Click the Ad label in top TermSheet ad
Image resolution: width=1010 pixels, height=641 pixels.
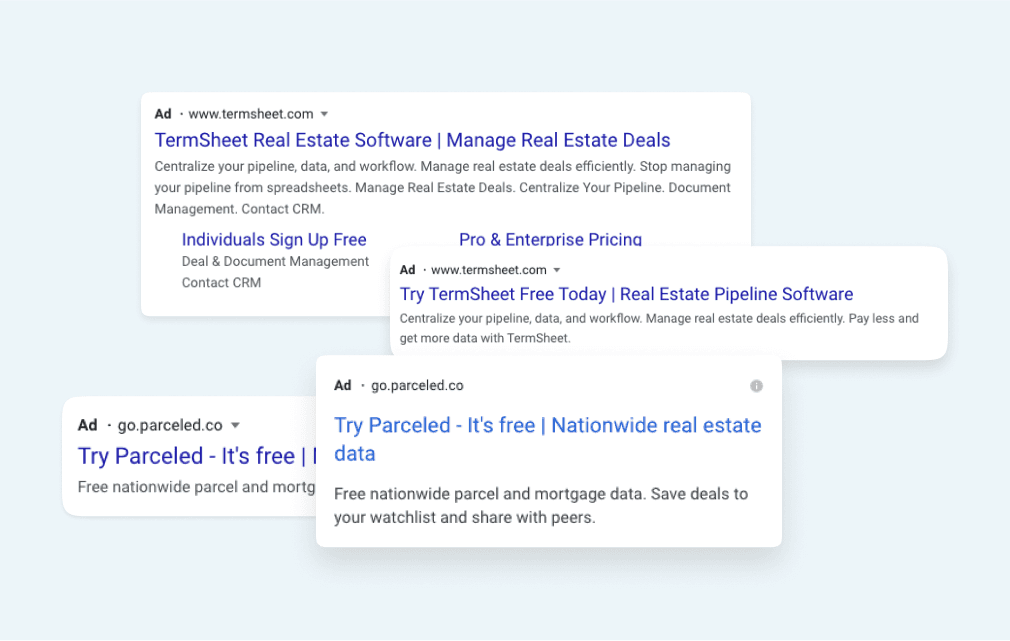[x=163, y=114]
